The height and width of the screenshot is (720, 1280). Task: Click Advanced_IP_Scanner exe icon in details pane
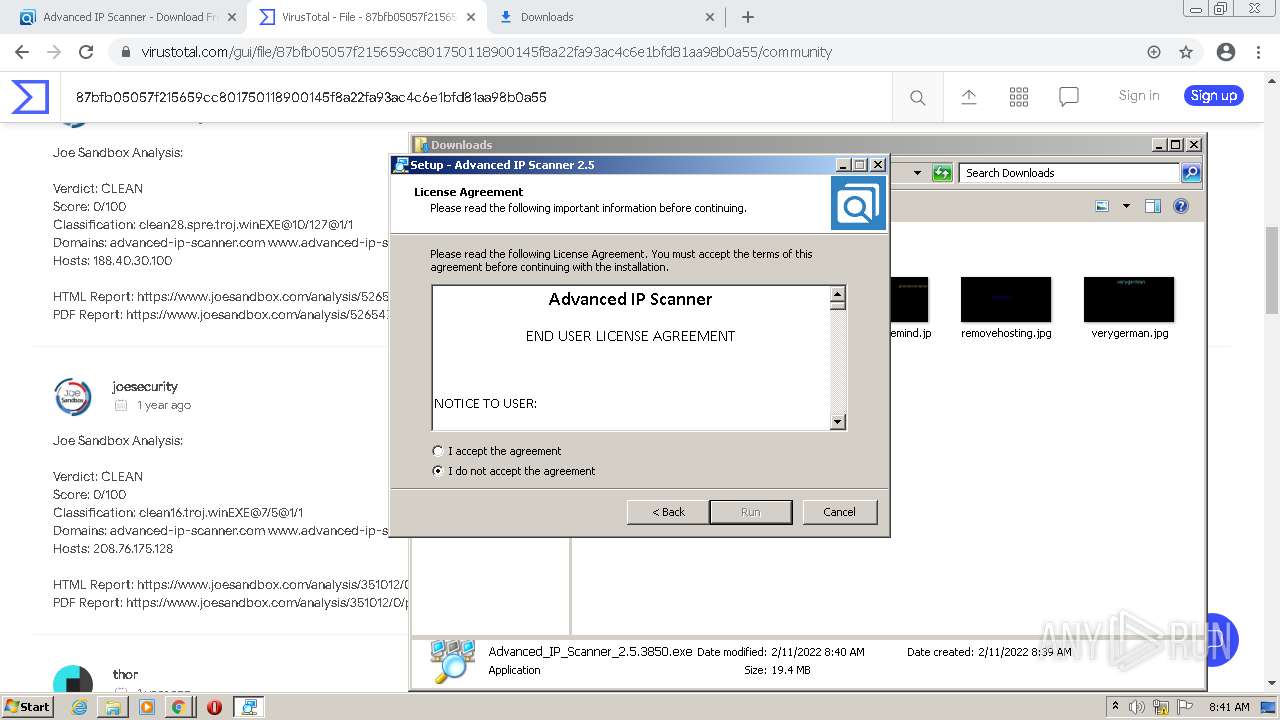pyautogui.click(x=452, y=661)
